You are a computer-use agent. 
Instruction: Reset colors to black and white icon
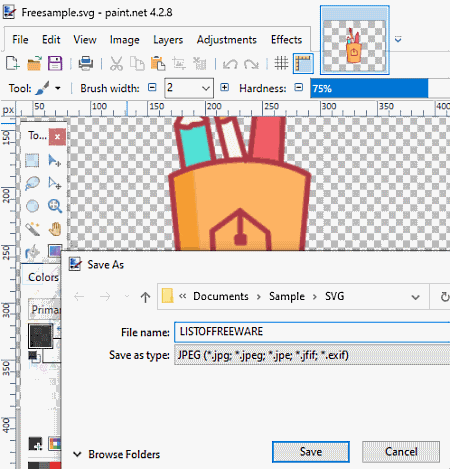[34, 357]
